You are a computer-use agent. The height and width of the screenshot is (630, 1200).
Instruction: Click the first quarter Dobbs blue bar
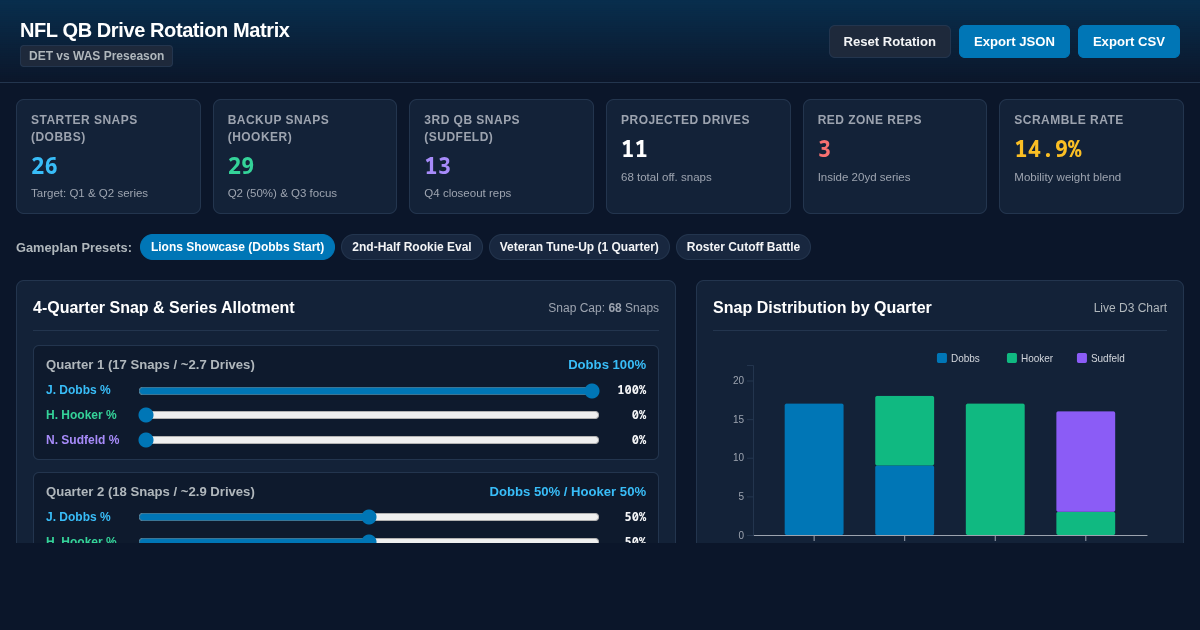tap(814, 469)
